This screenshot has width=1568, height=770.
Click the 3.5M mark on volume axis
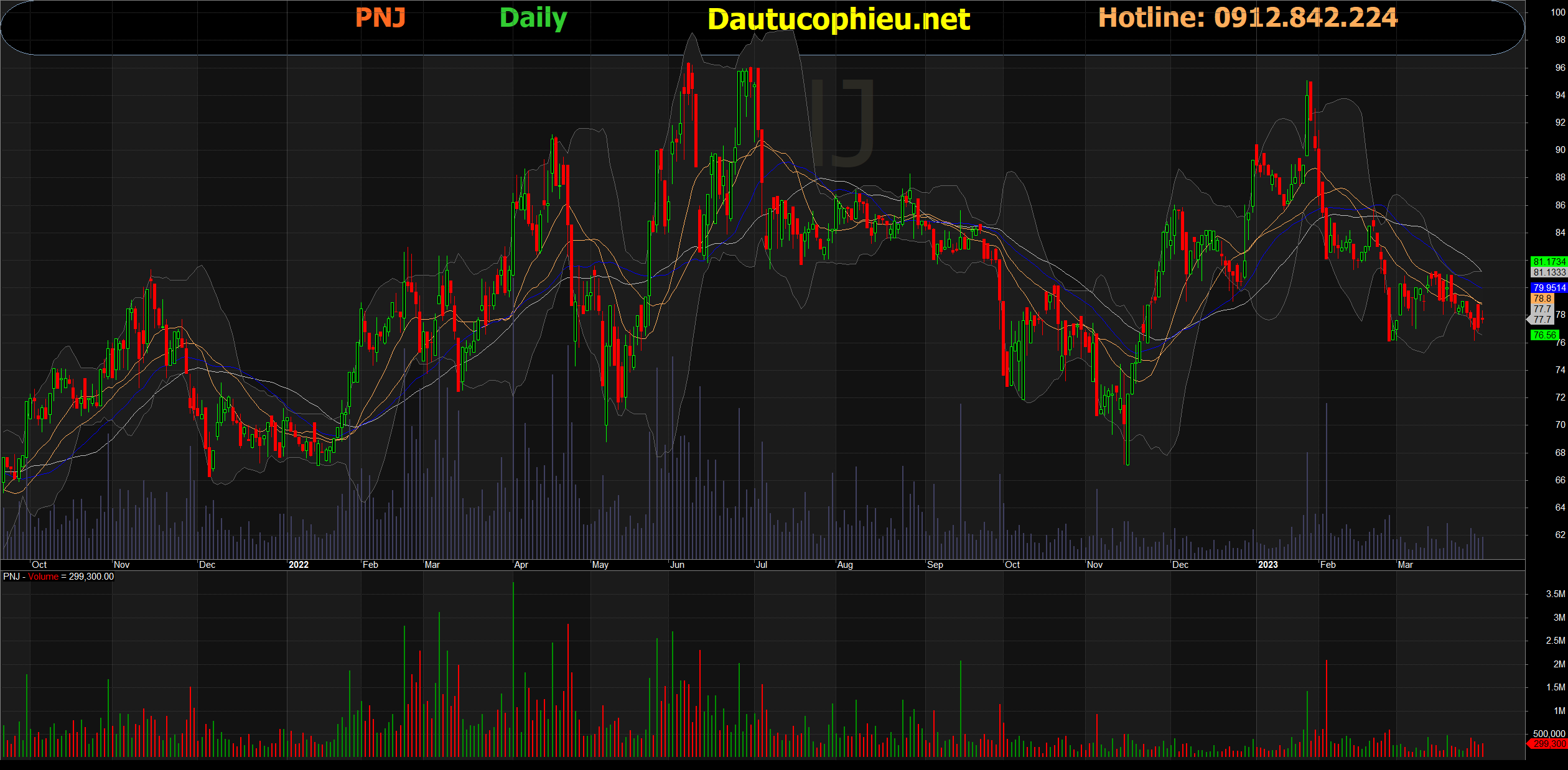click(1555, 594)
